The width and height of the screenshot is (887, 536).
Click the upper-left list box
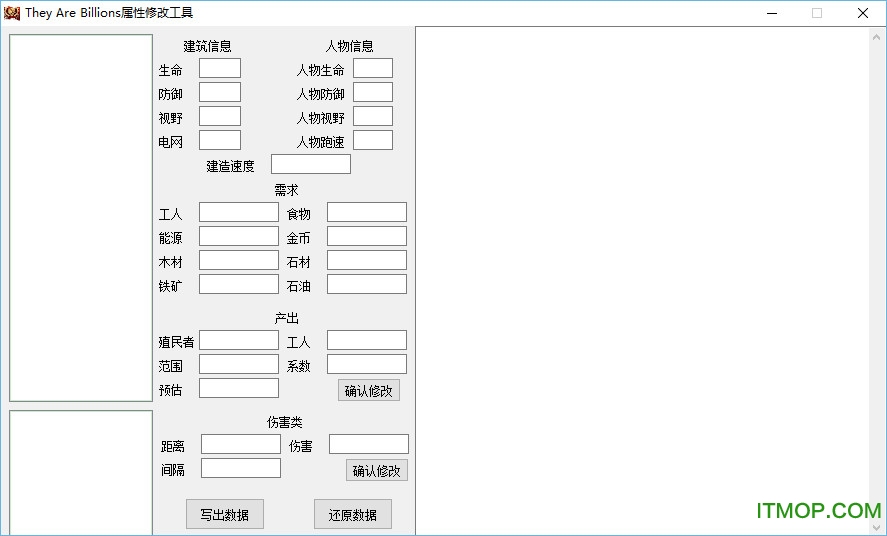pos(81,218)
